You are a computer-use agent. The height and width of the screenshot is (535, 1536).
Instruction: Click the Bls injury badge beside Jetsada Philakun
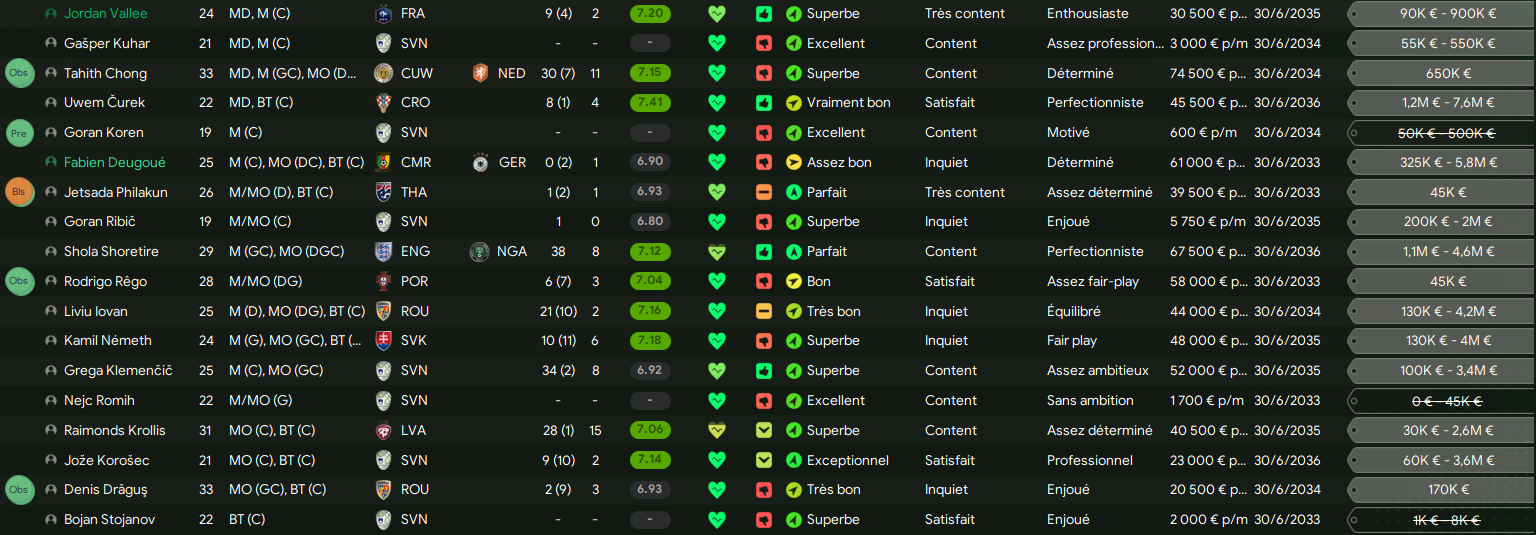19,192
